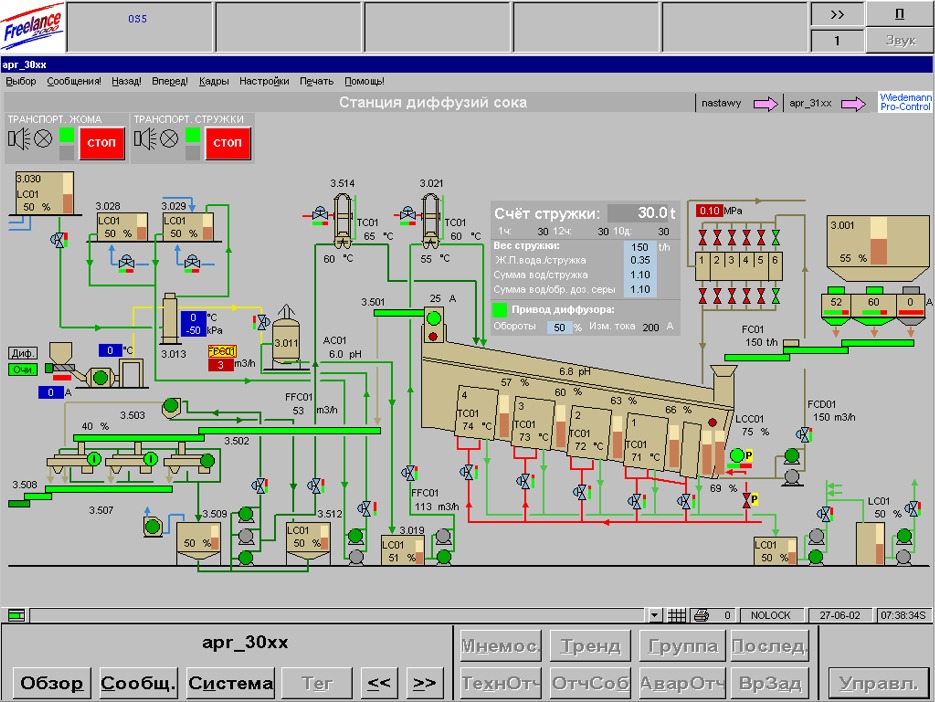The width and height of the screenshot is (935, 702).
Task: Click pink arrow next to nastawy
Action: click(765, 103)
